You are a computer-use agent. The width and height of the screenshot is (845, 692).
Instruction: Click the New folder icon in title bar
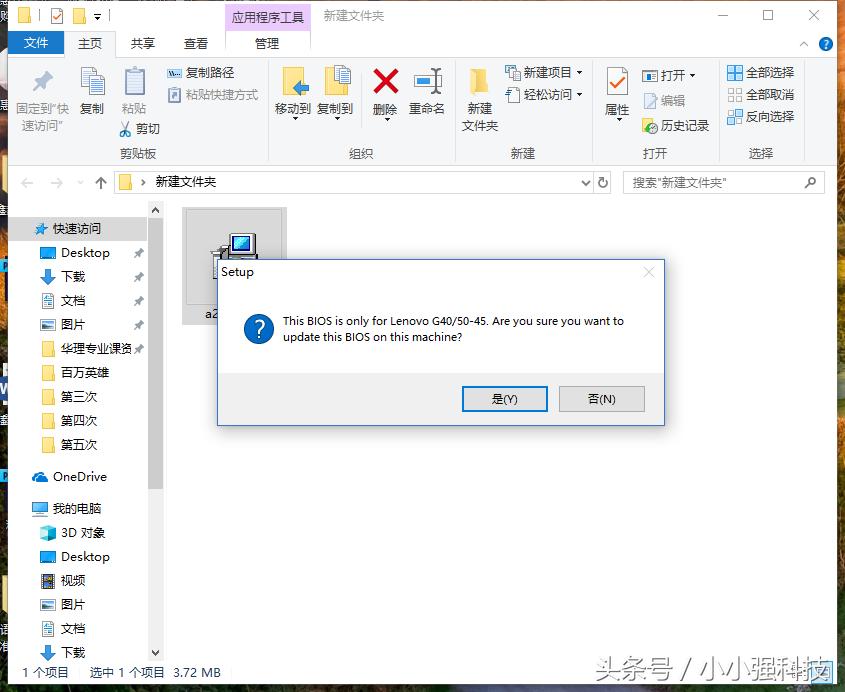point(79,16)
